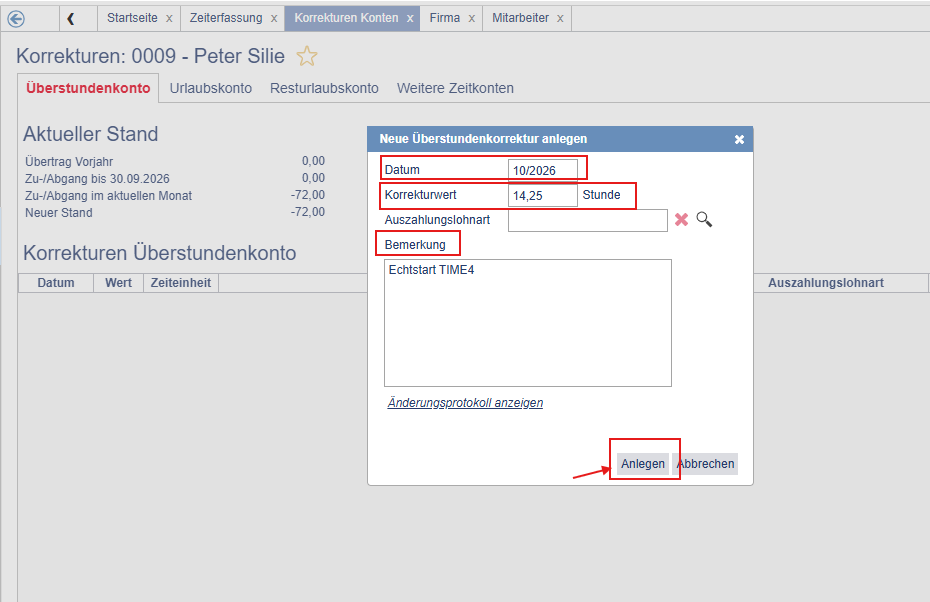Close the Mitarbeiter tab
930x602 pixels.
click(x=560, y=18)
